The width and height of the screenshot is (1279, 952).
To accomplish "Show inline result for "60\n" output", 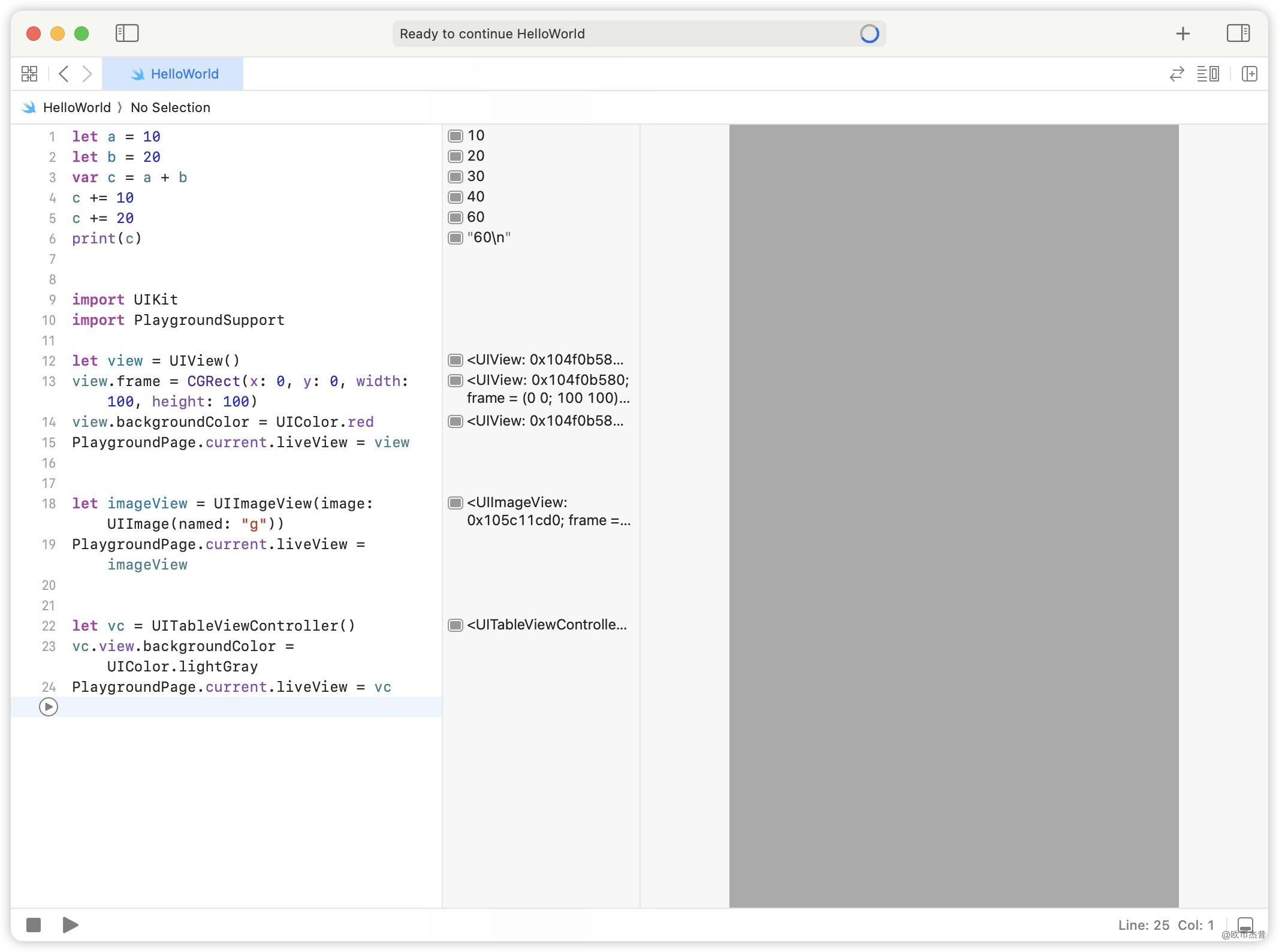I will click(456, 238).
